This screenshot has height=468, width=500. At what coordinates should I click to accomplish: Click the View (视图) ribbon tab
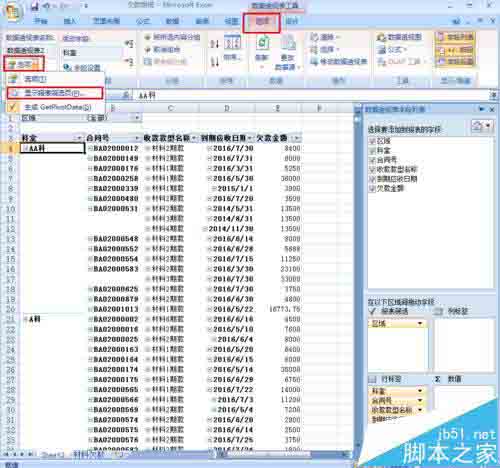[231, 21]
